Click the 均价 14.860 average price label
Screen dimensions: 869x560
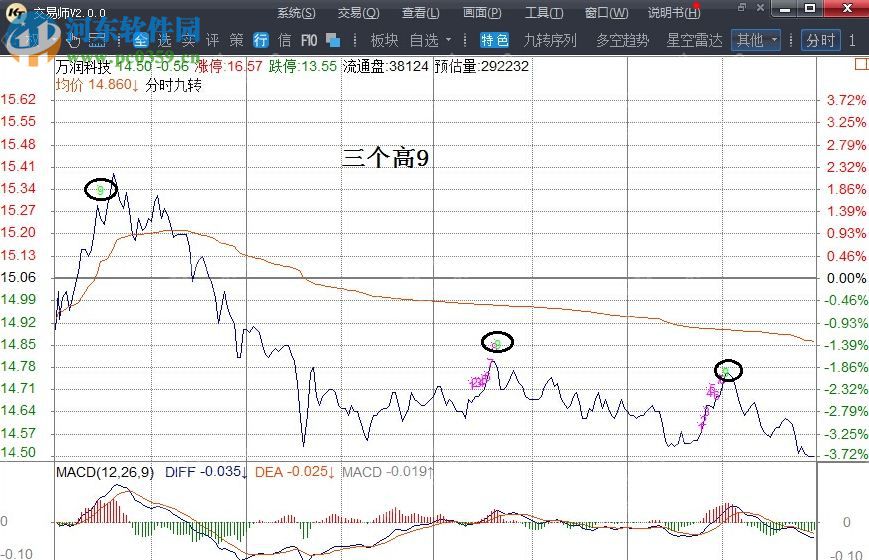[97, 85]
